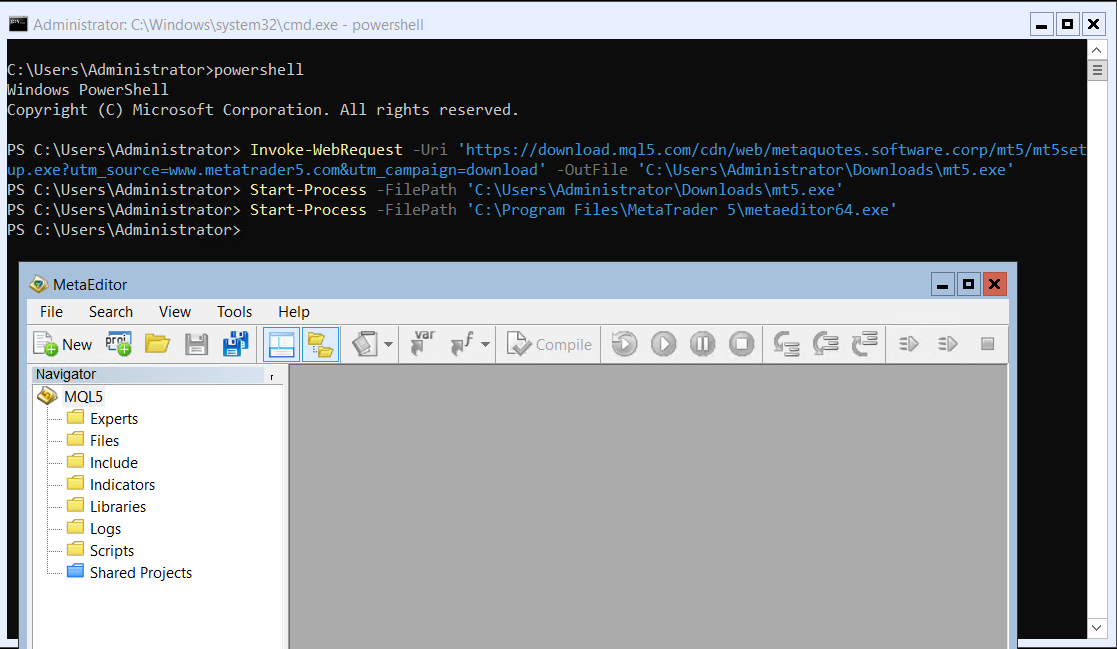Toggle the Navigator panel icon

tap(321, 344)
